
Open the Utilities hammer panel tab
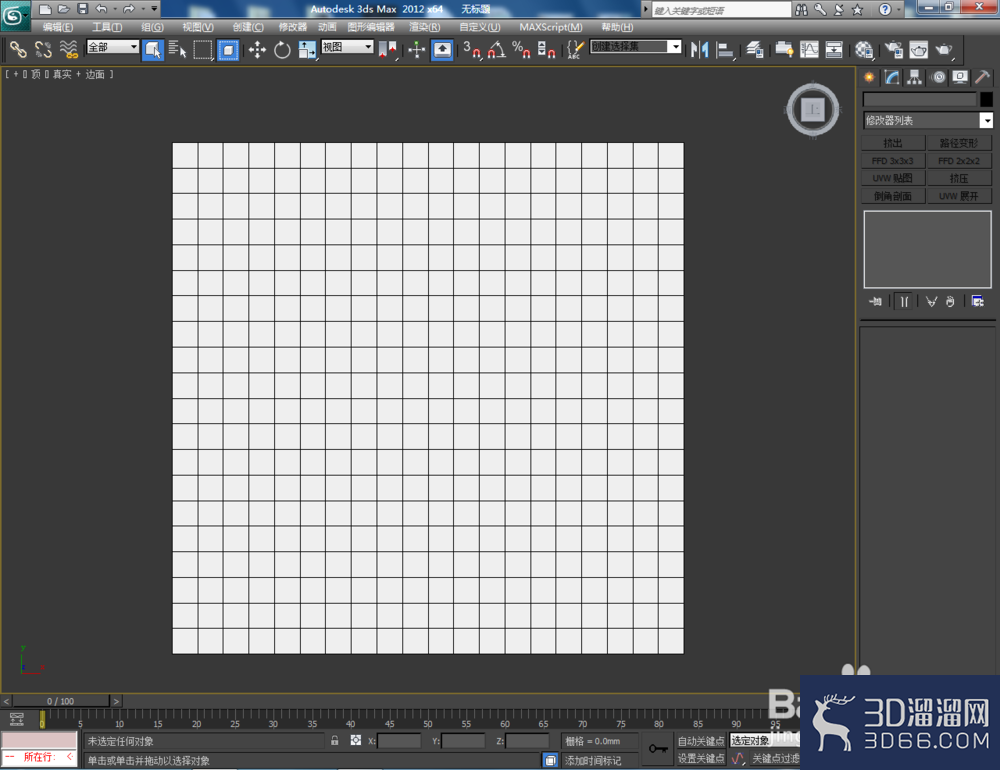click(982, 77)
